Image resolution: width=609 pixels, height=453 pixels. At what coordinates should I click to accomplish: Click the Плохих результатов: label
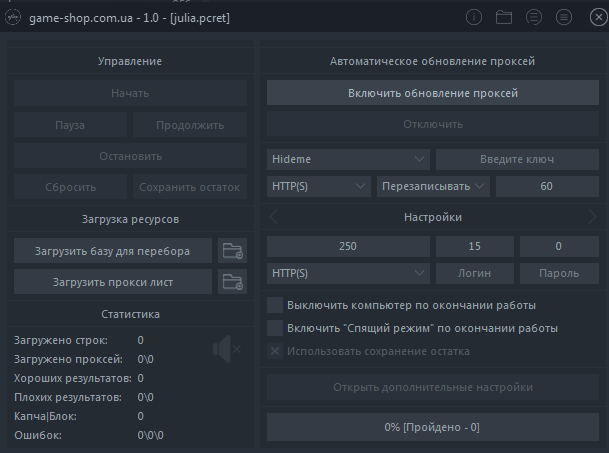click(68, 397)
